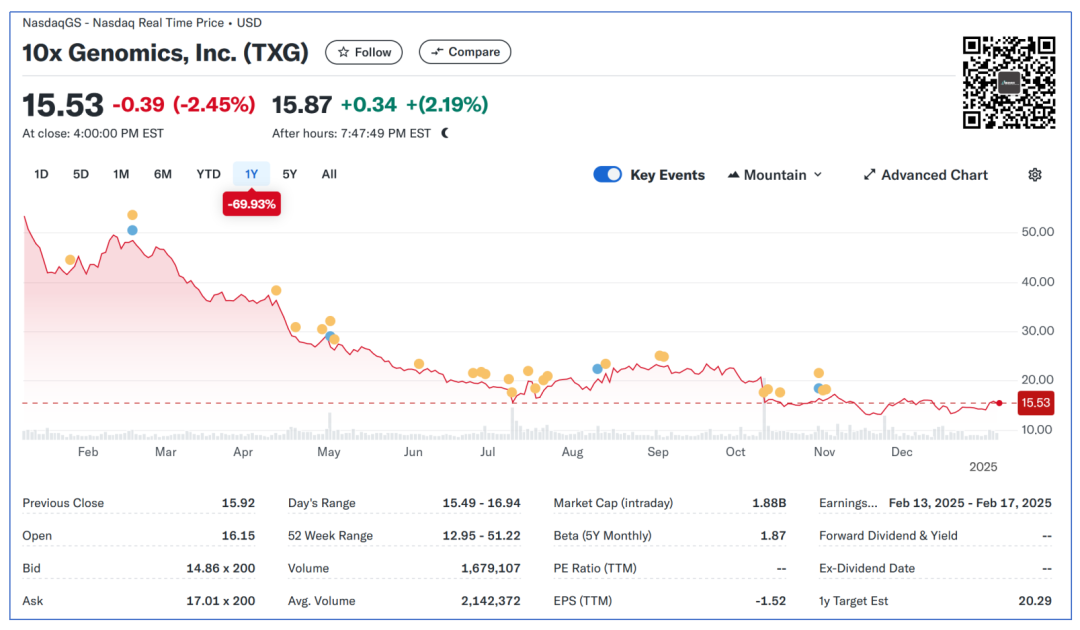The image size is (1080, 630).
Task: Click the Mountain chart type icon
Action: 733,175
